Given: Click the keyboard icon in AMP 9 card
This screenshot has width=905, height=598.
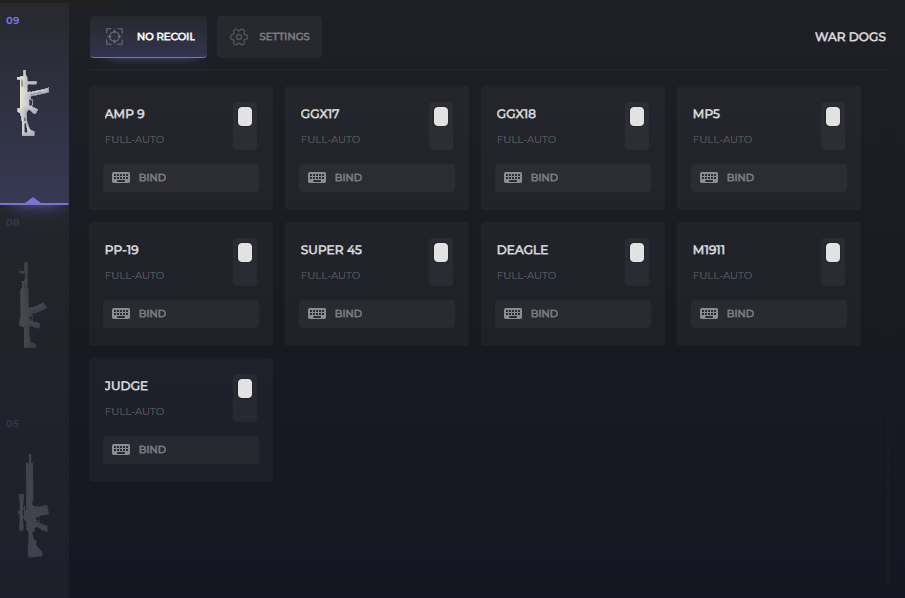Looking at the screenshot, I should click(121, 178).
